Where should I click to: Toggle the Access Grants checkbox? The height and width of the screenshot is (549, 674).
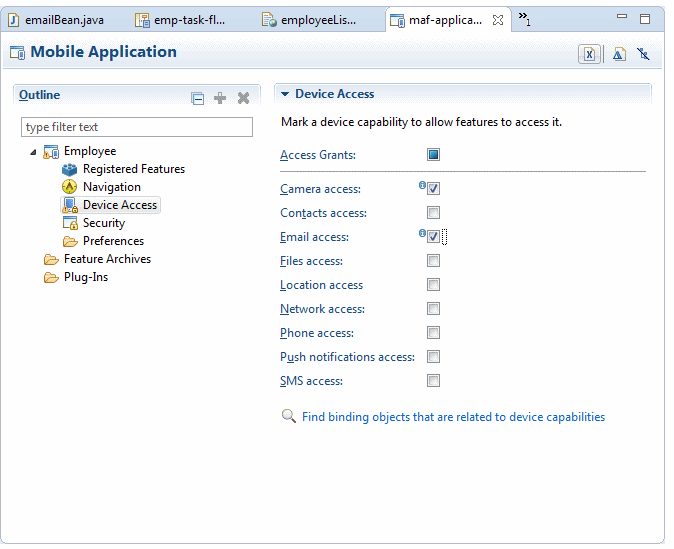pos(433,154)
